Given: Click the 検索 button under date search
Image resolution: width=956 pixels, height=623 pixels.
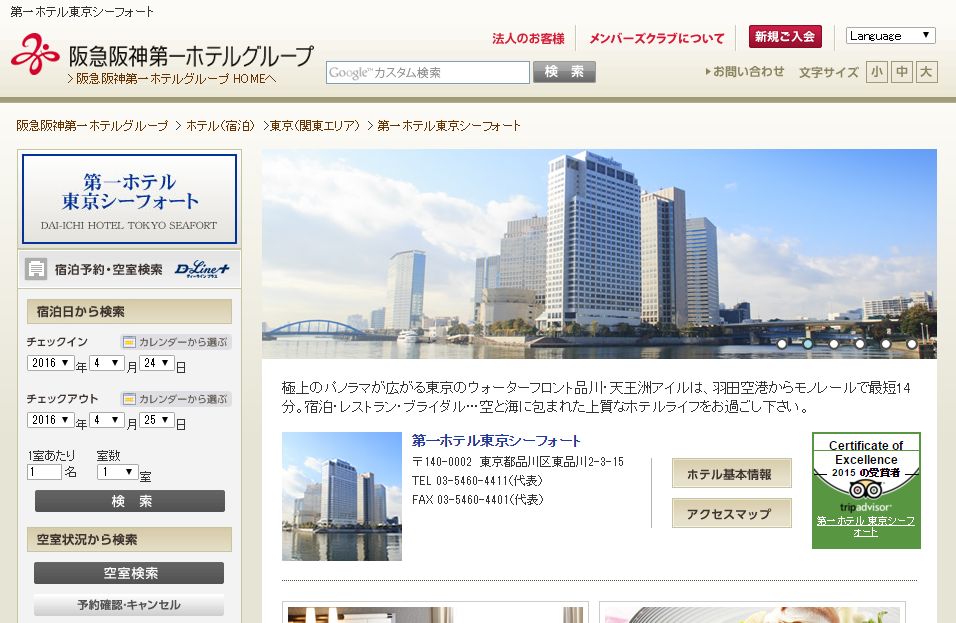Looking at the screenshot, I should (x=130, y=501).
